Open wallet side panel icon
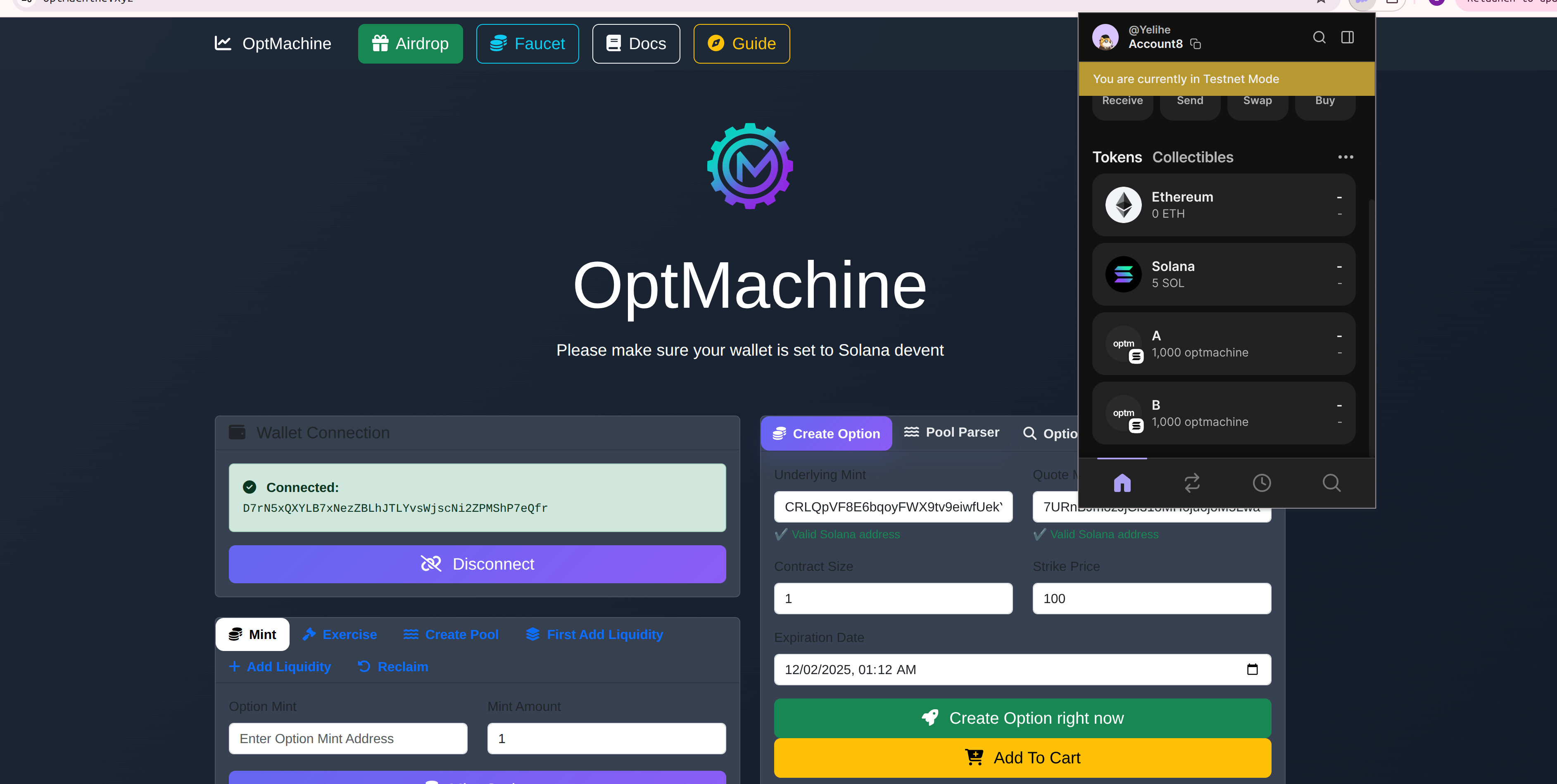The height and width of the screenshot is (784, 1557). pos(1347,38)
